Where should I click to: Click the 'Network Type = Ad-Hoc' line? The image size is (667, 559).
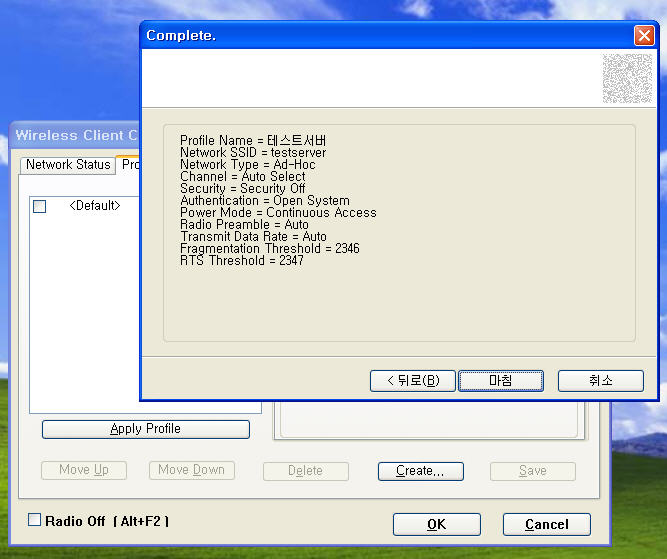click(x=248, y=164)
